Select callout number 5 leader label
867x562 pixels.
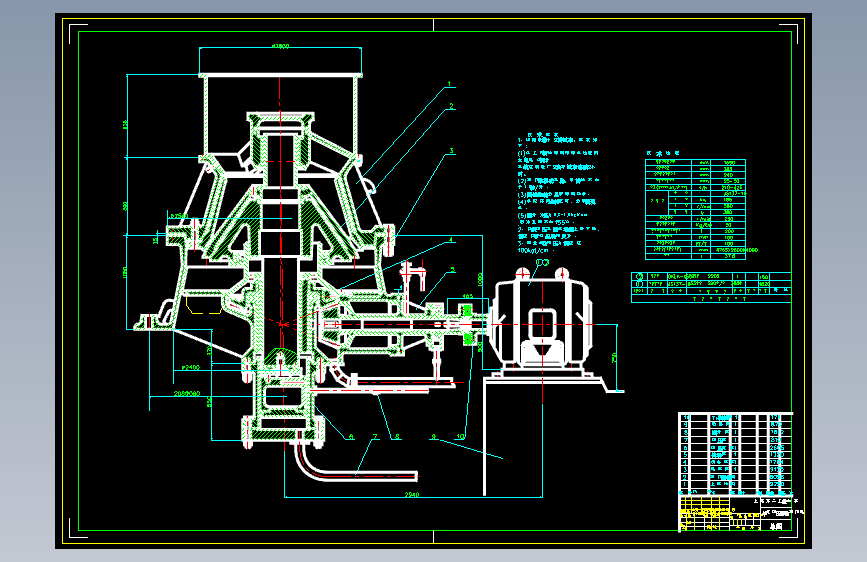pos(452,270)
